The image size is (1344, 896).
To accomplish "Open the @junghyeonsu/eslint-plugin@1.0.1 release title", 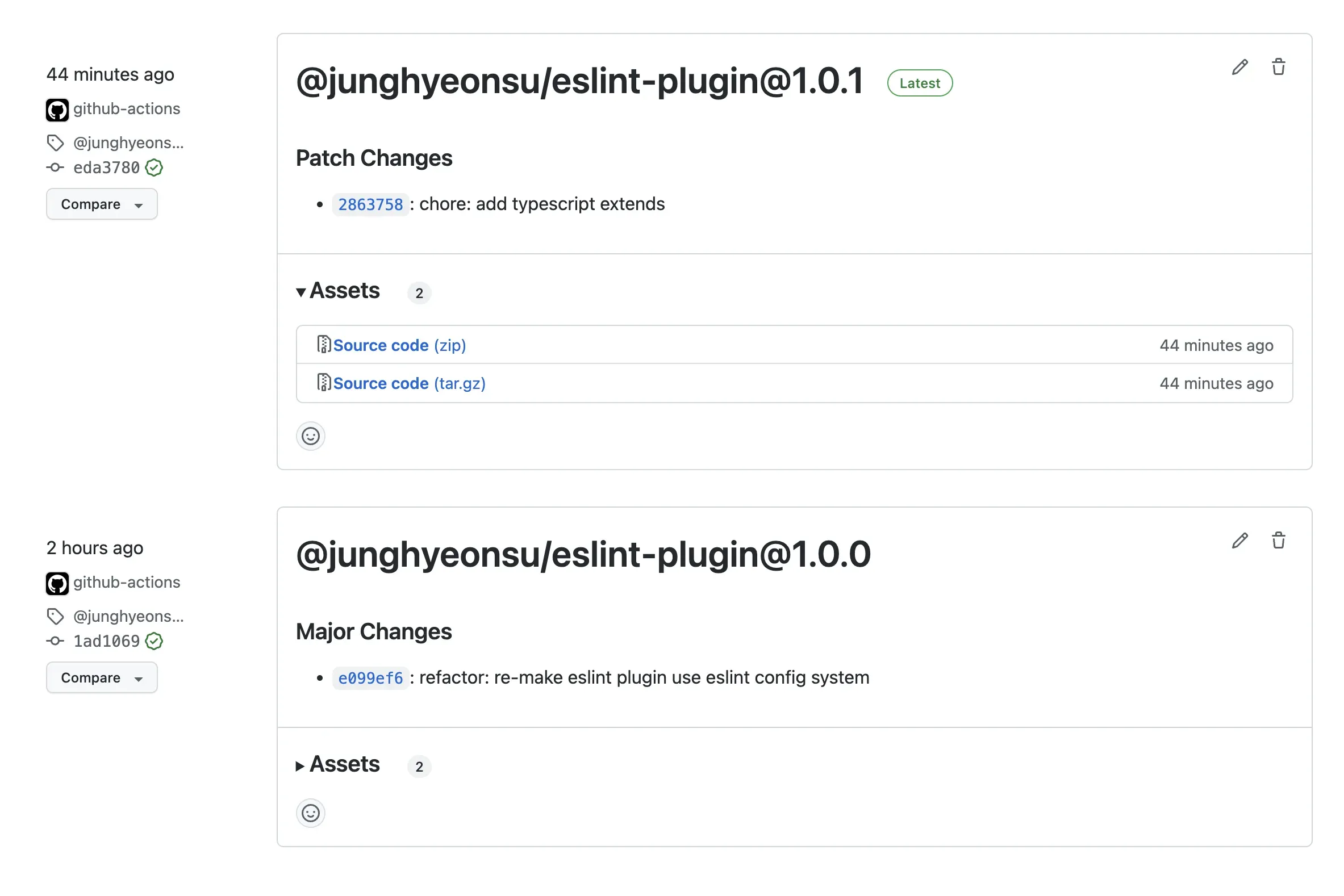I will [579, 81].
